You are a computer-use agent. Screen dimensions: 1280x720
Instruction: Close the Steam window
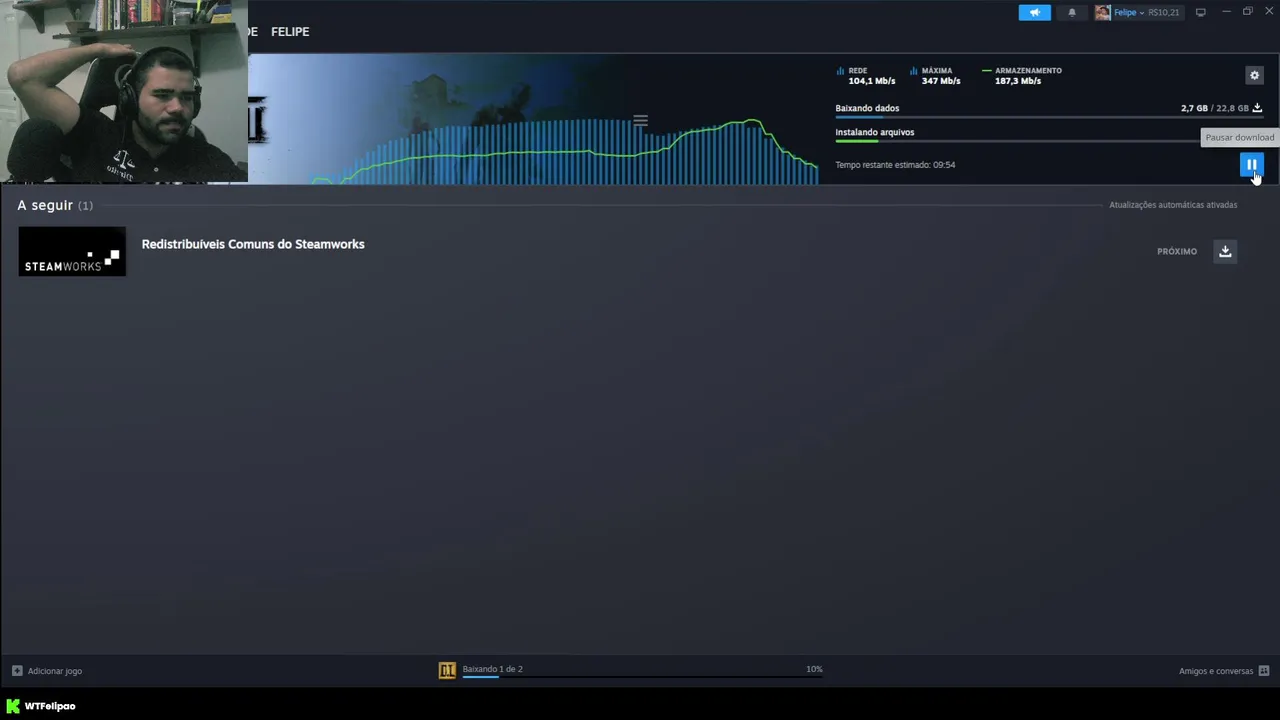(1269, 11)
